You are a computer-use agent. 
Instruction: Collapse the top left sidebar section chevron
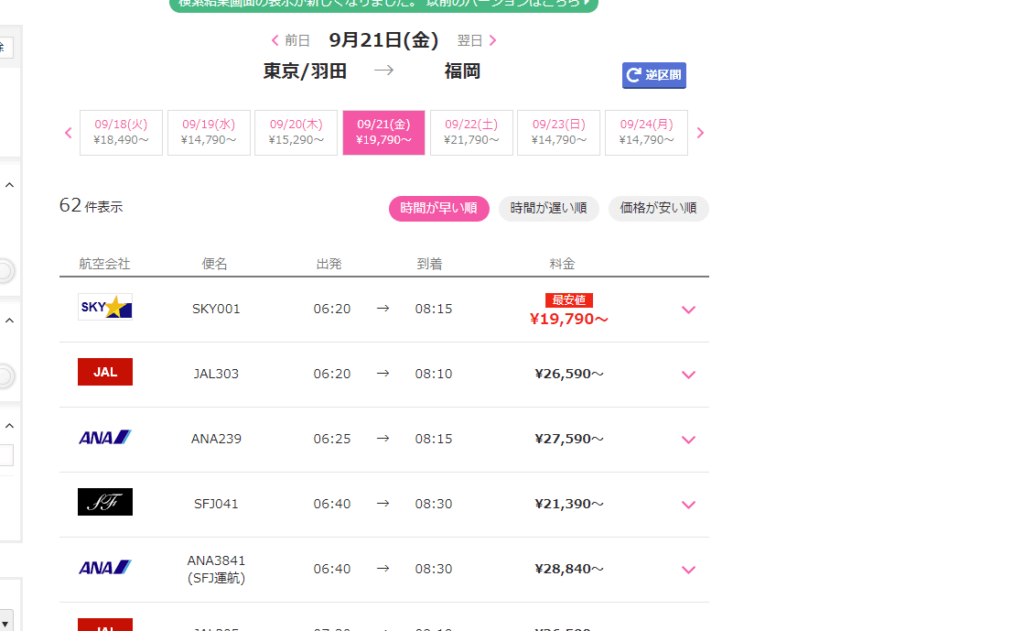coord(10,185)
